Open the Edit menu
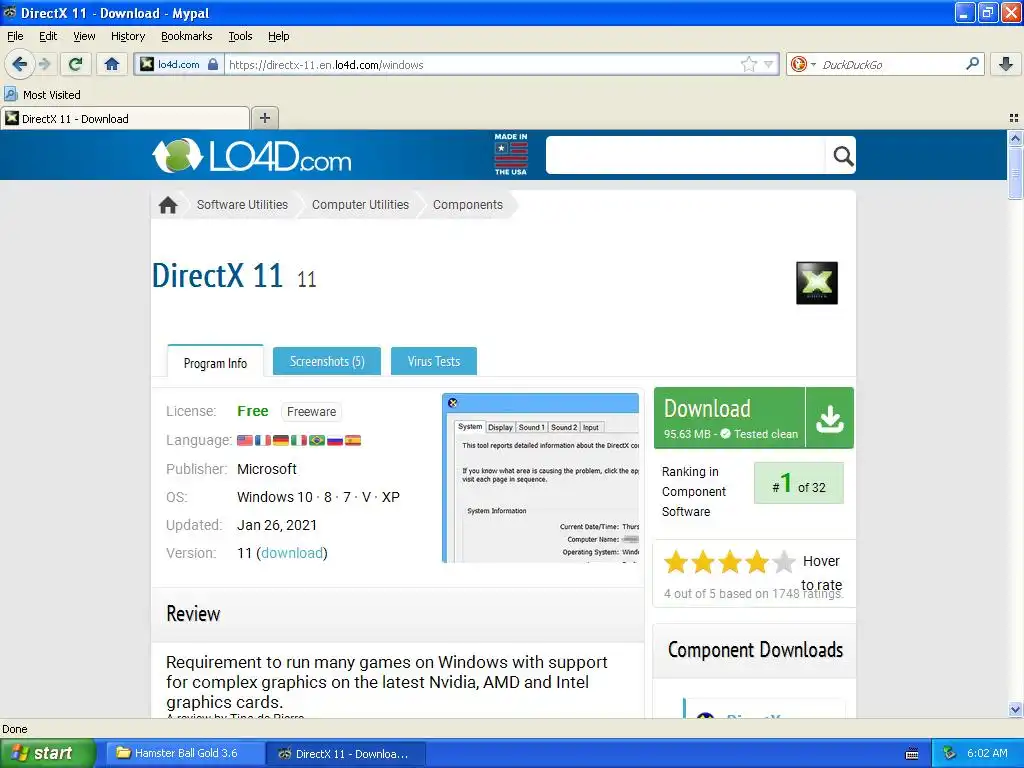Viewport: 1024px width, 768px height. pos(48,37)
